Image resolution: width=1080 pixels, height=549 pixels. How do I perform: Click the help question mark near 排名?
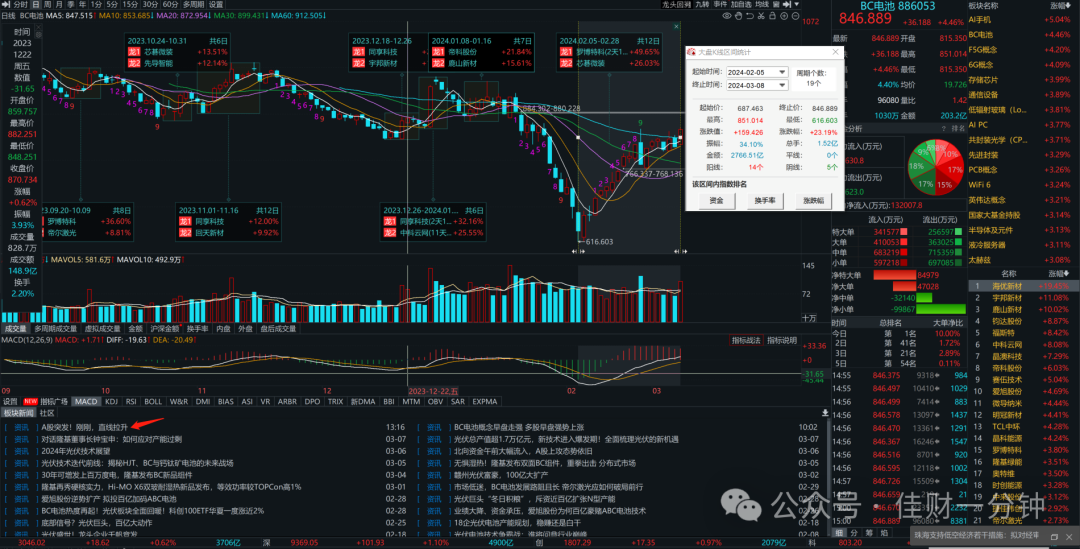pos(944,129)
